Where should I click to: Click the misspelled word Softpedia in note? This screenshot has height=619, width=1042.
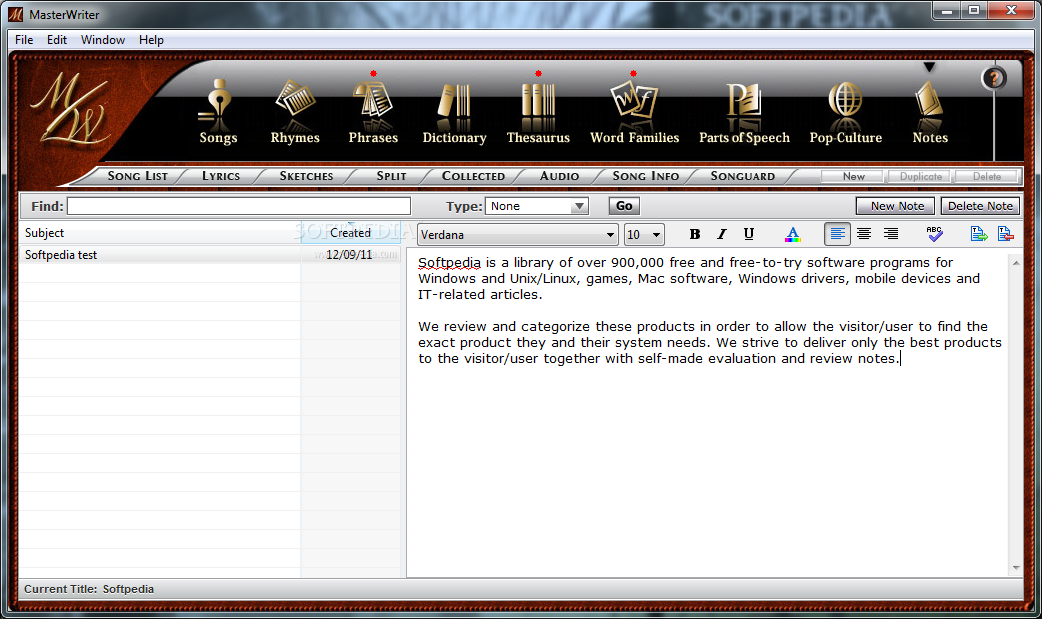[449, 263]
